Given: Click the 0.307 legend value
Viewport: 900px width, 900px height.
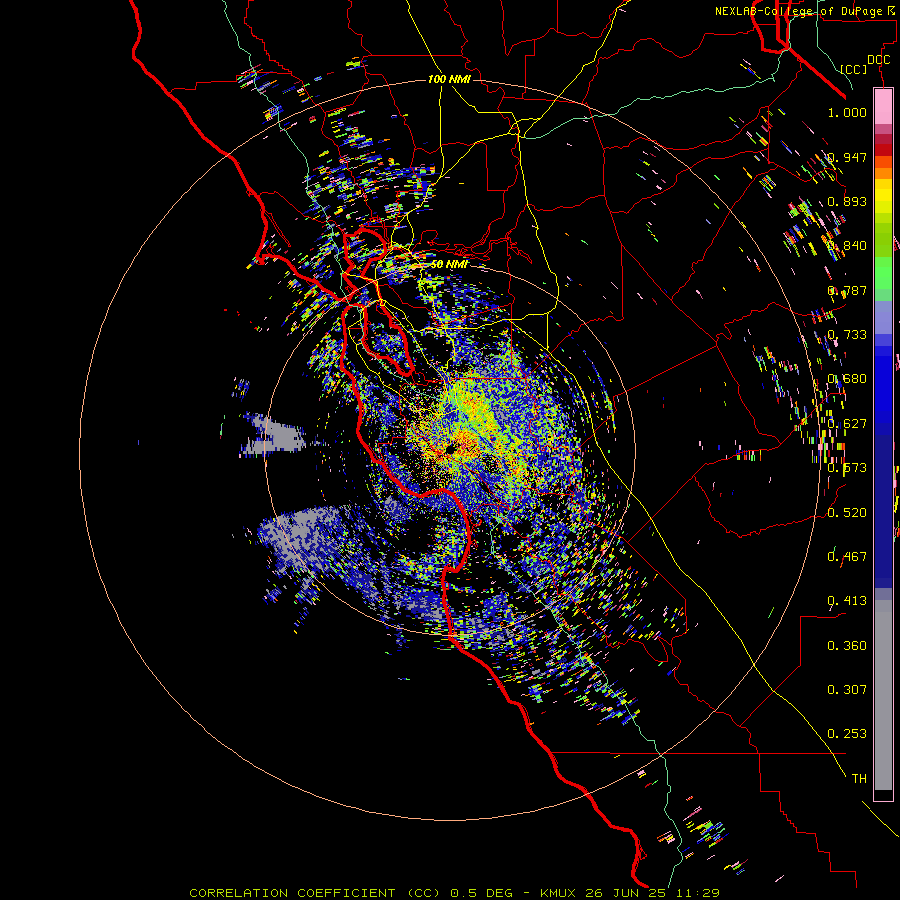Looking at the screenshot, I should click(847, 690).
